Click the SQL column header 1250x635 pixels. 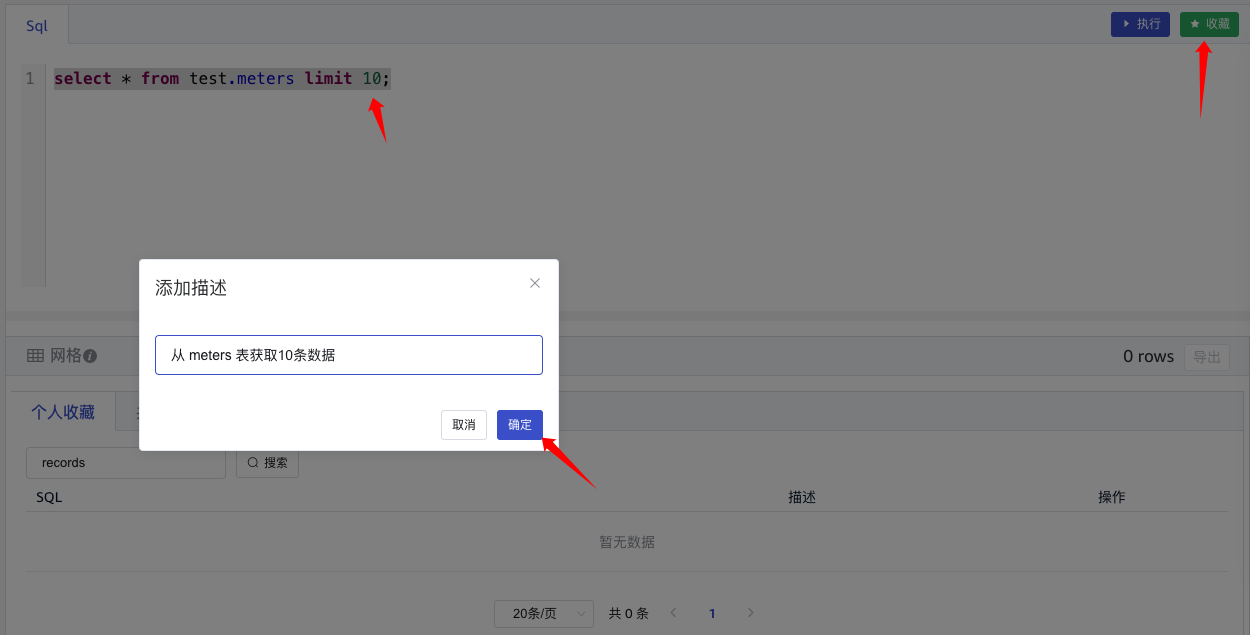[49, 497]
